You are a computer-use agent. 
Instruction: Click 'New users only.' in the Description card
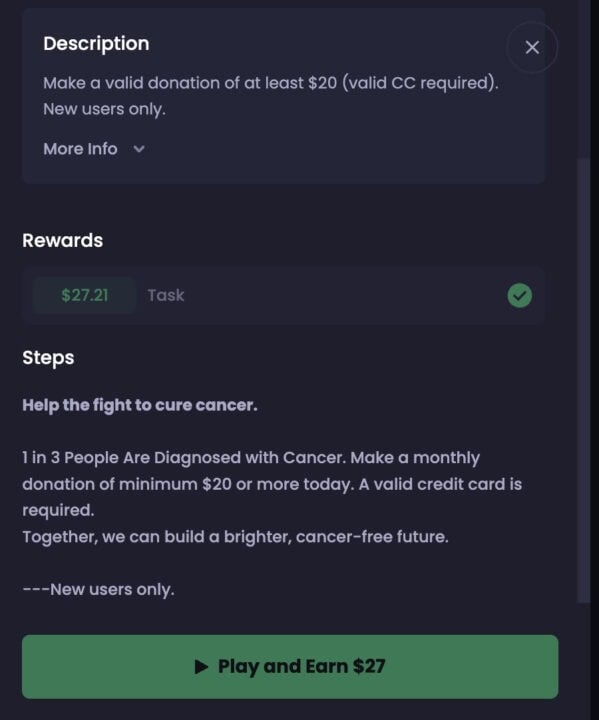[x=104, y=109]
